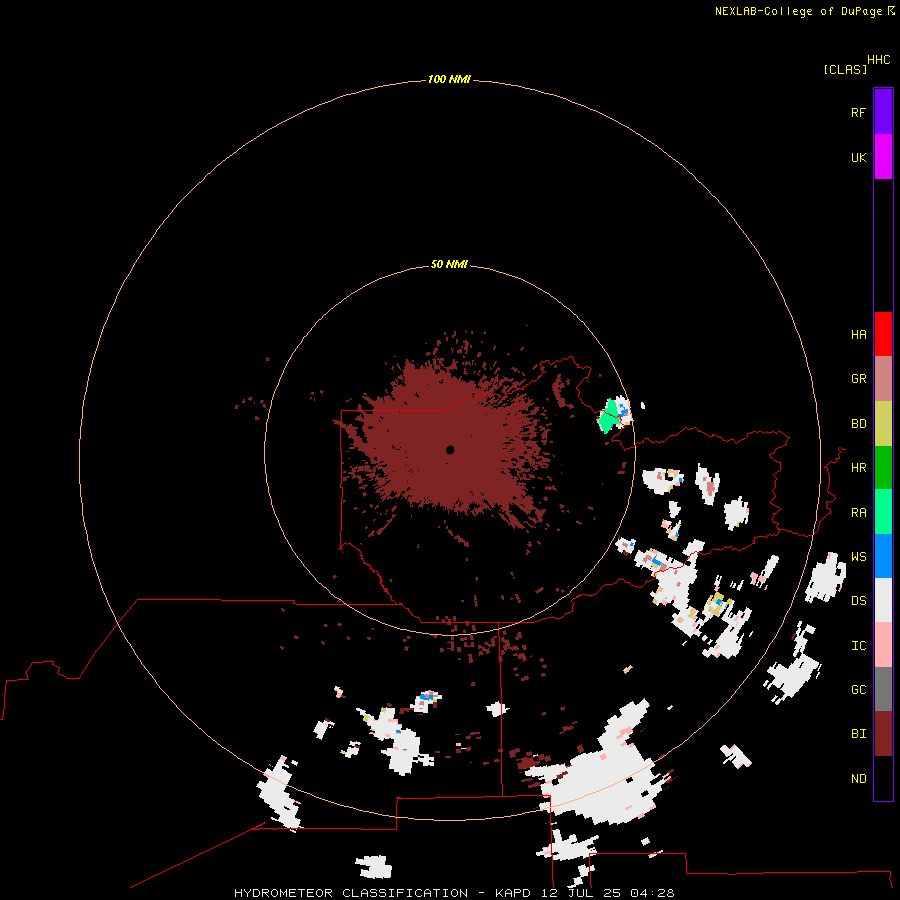This screenshot has width=900, height=900.
Task: Select the GC gray legend swatch
Action: coord(883,689)
